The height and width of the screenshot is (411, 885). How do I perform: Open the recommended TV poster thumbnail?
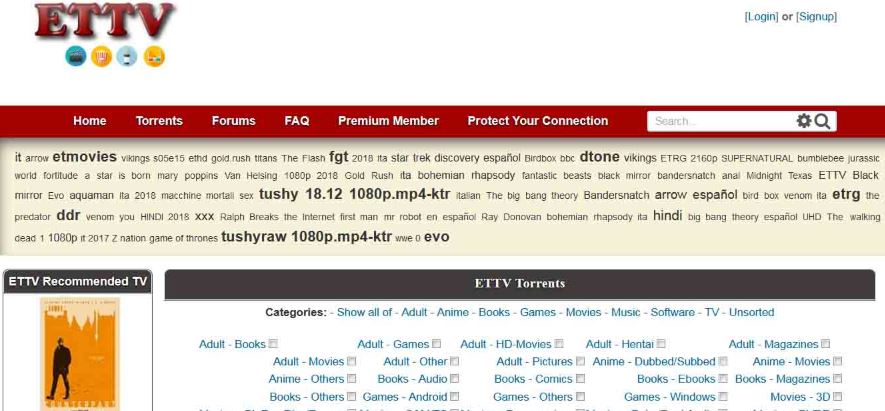click(80, 354)
